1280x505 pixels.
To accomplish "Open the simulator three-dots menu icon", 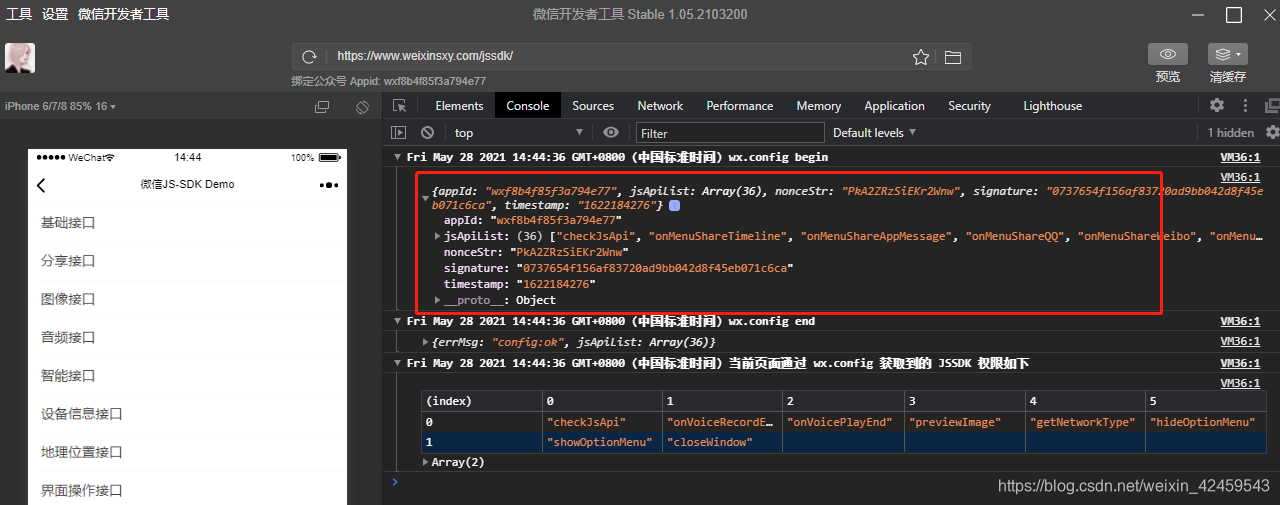I will coord(328,185).
